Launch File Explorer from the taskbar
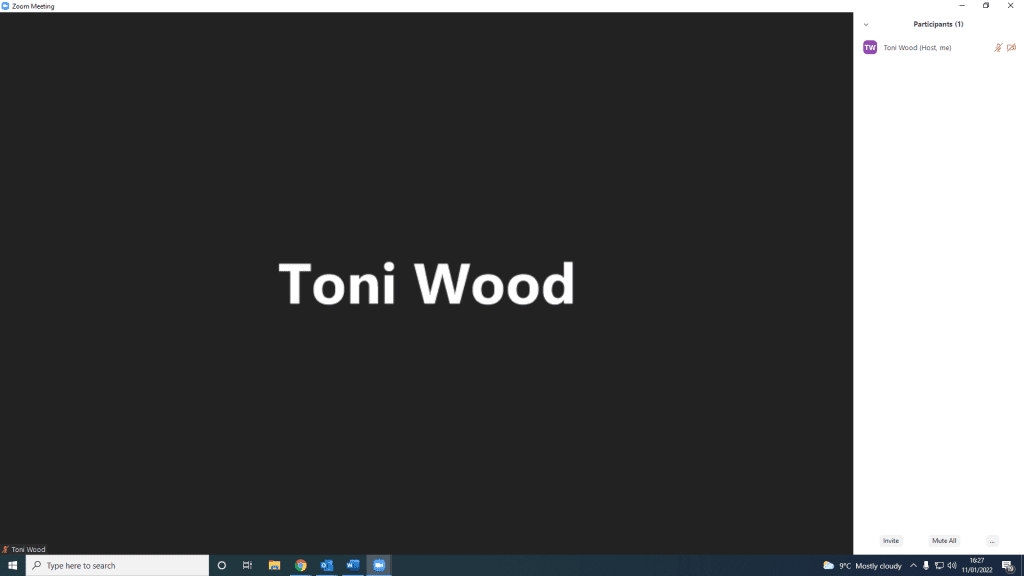This screenshot has height=576, width=1024. click(274, 565)
